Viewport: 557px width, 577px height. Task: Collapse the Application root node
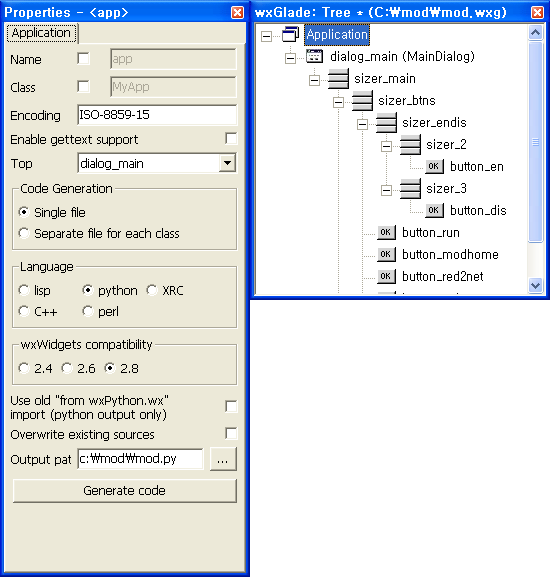[x=266, y=36]
